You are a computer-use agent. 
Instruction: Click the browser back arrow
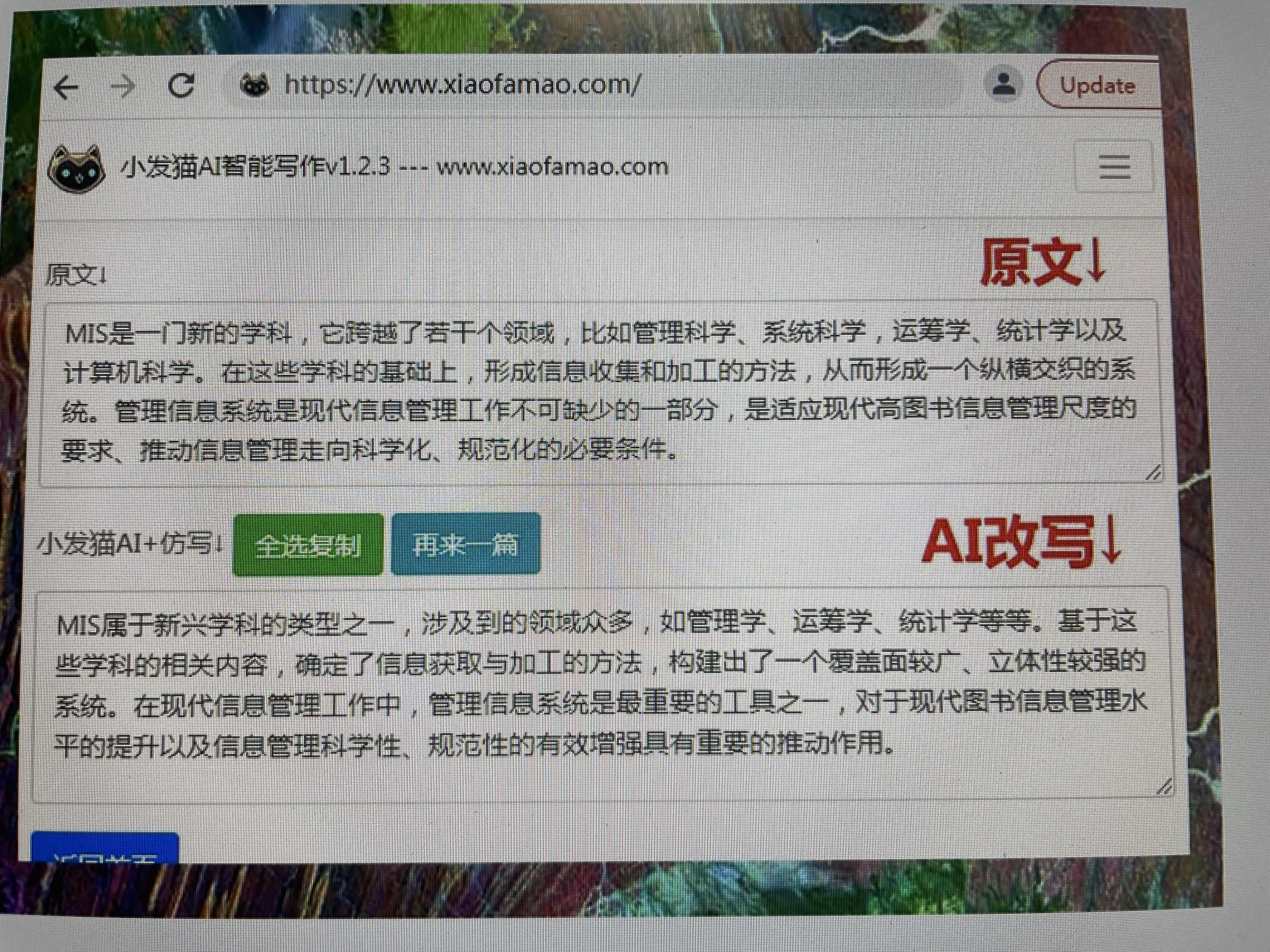pos(66,88)
